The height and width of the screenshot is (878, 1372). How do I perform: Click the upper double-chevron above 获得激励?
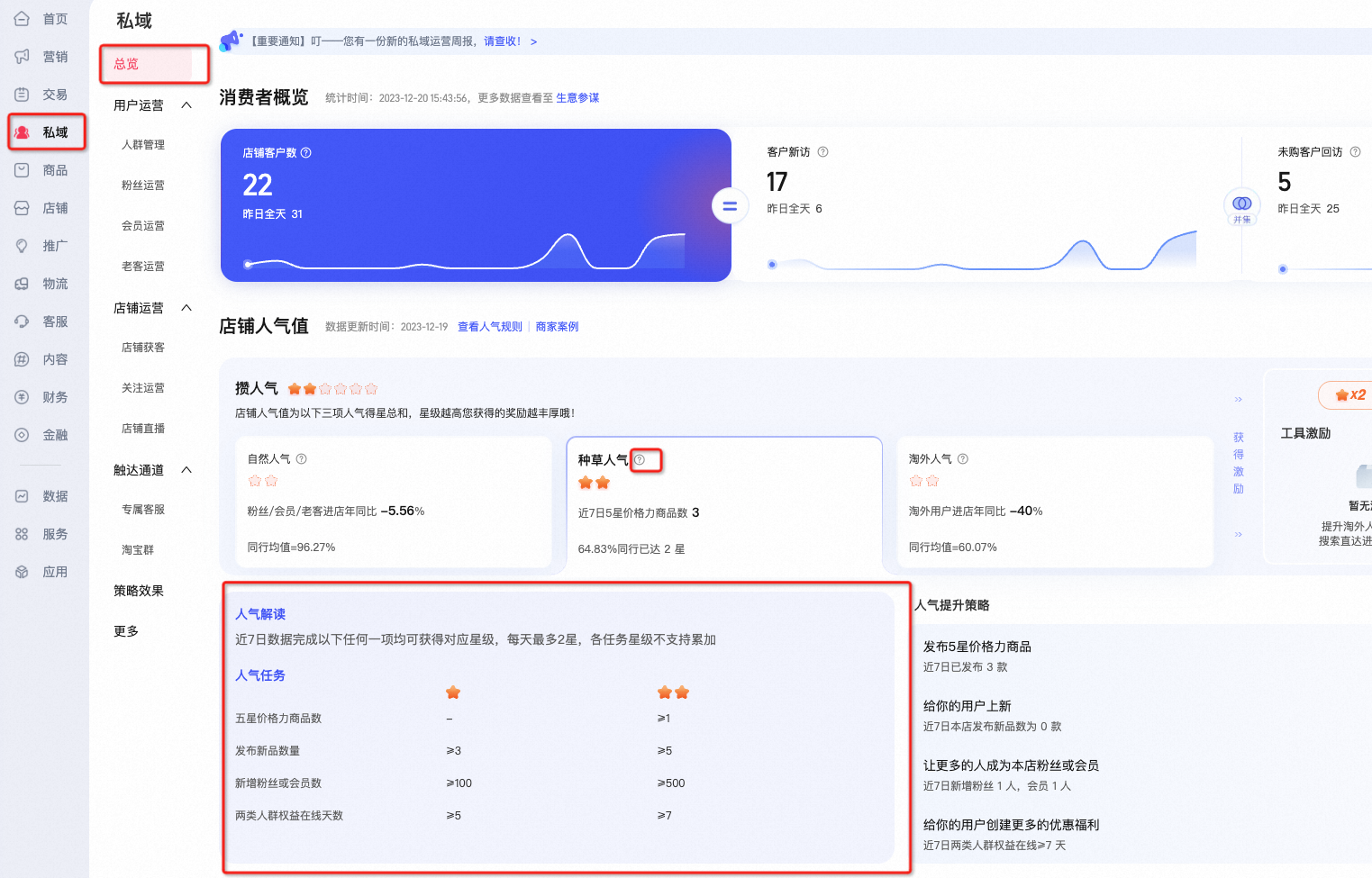1239,399
